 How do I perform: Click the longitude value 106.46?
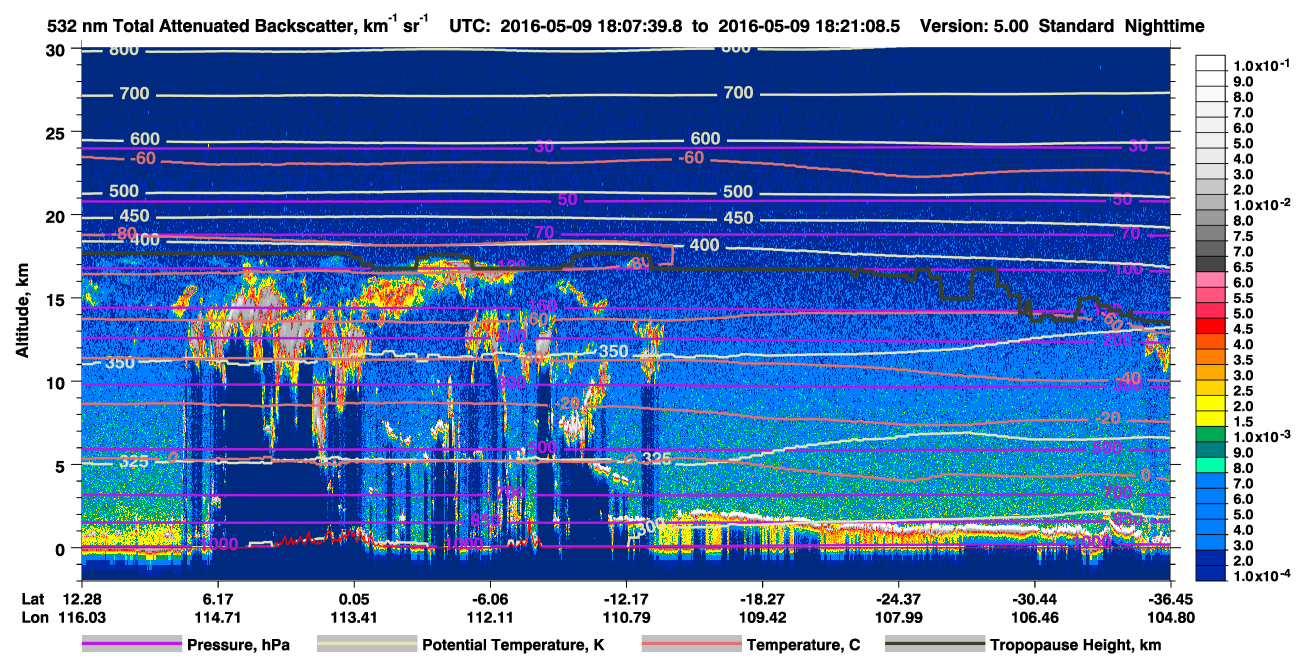[1034, 617]
